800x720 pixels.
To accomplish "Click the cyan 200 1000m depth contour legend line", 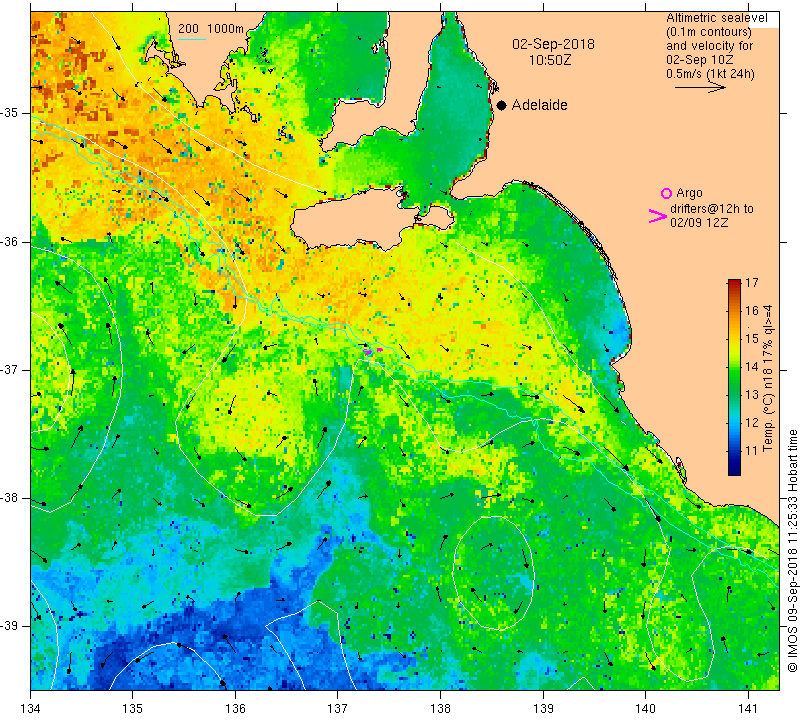I will pyautogui.click(x=192, y=39).
